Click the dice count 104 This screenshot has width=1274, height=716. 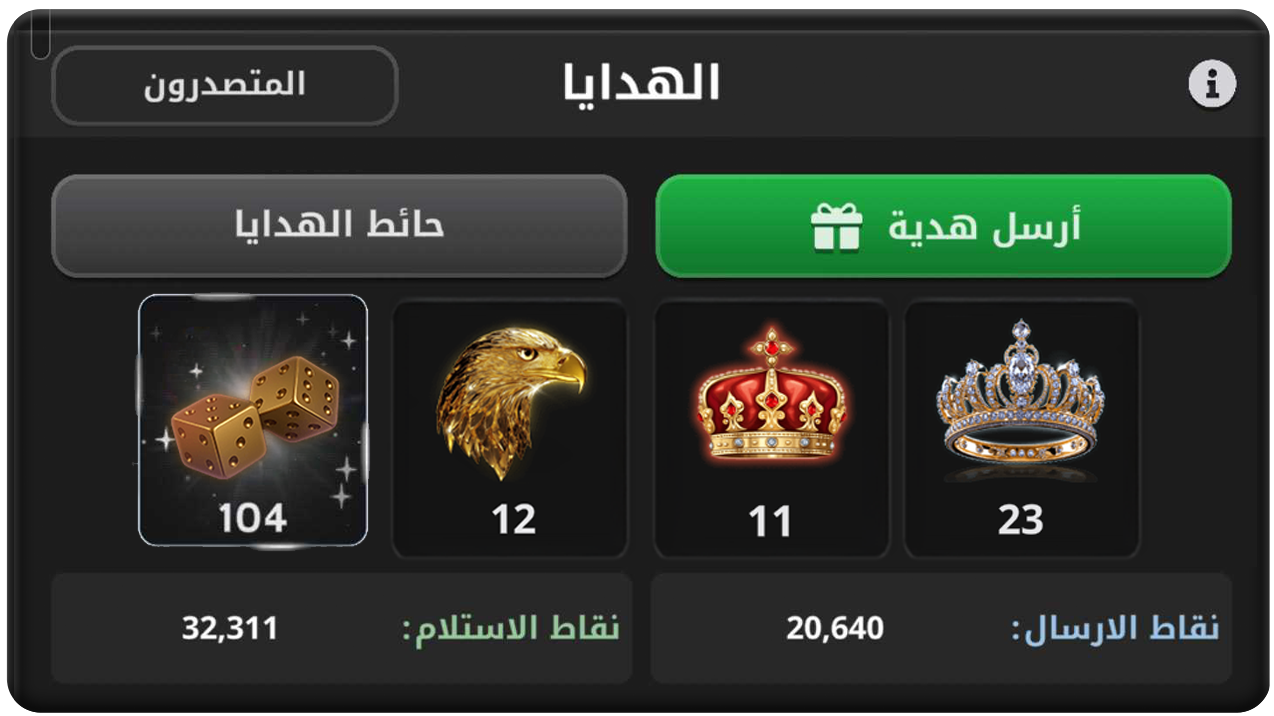coord(253,519)
